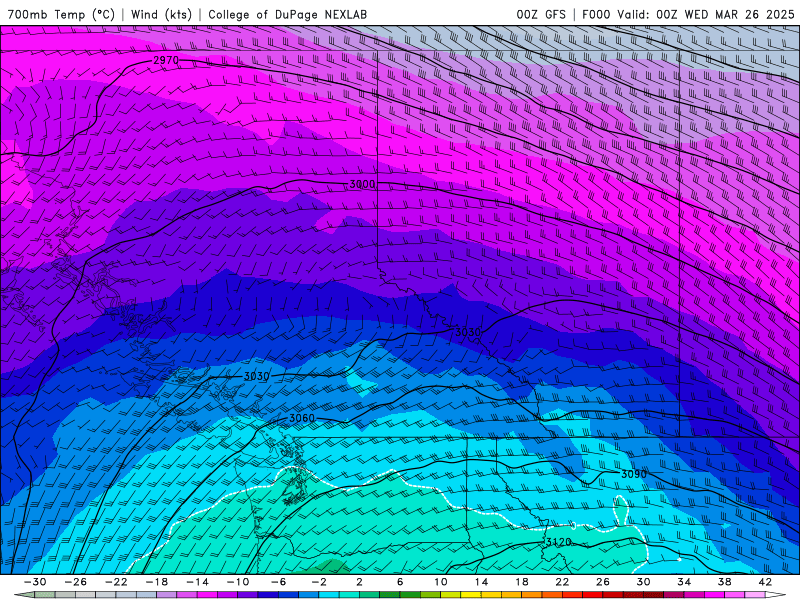Click the 2970 height contour label
Image resolution: width=800 pixels, height=600 pixels.
click(166, 60)
